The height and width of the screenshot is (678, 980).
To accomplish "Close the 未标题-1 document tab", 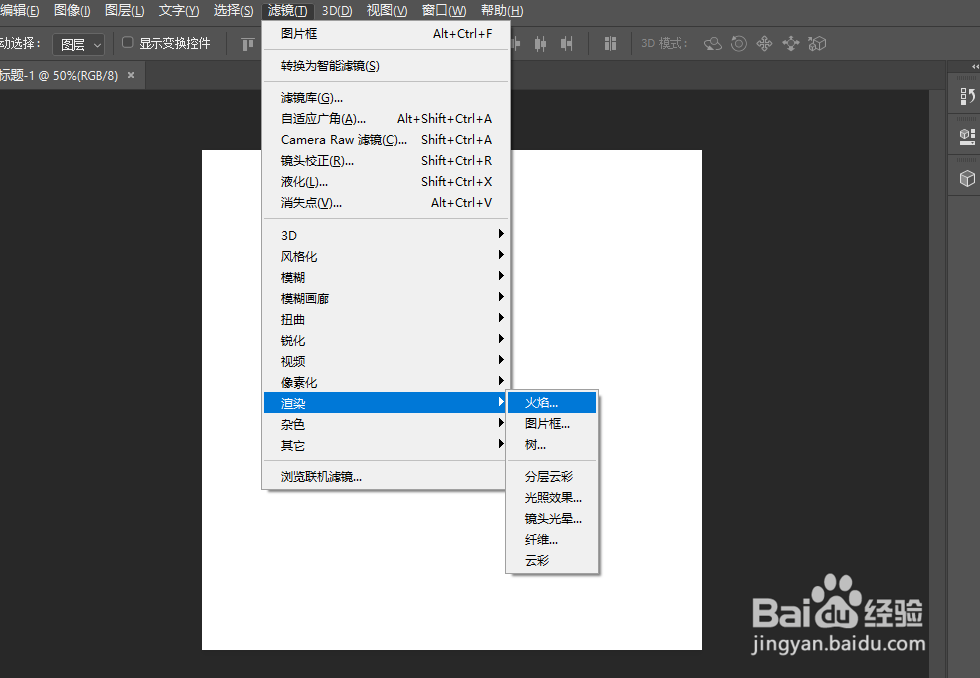I will [131, 75].
